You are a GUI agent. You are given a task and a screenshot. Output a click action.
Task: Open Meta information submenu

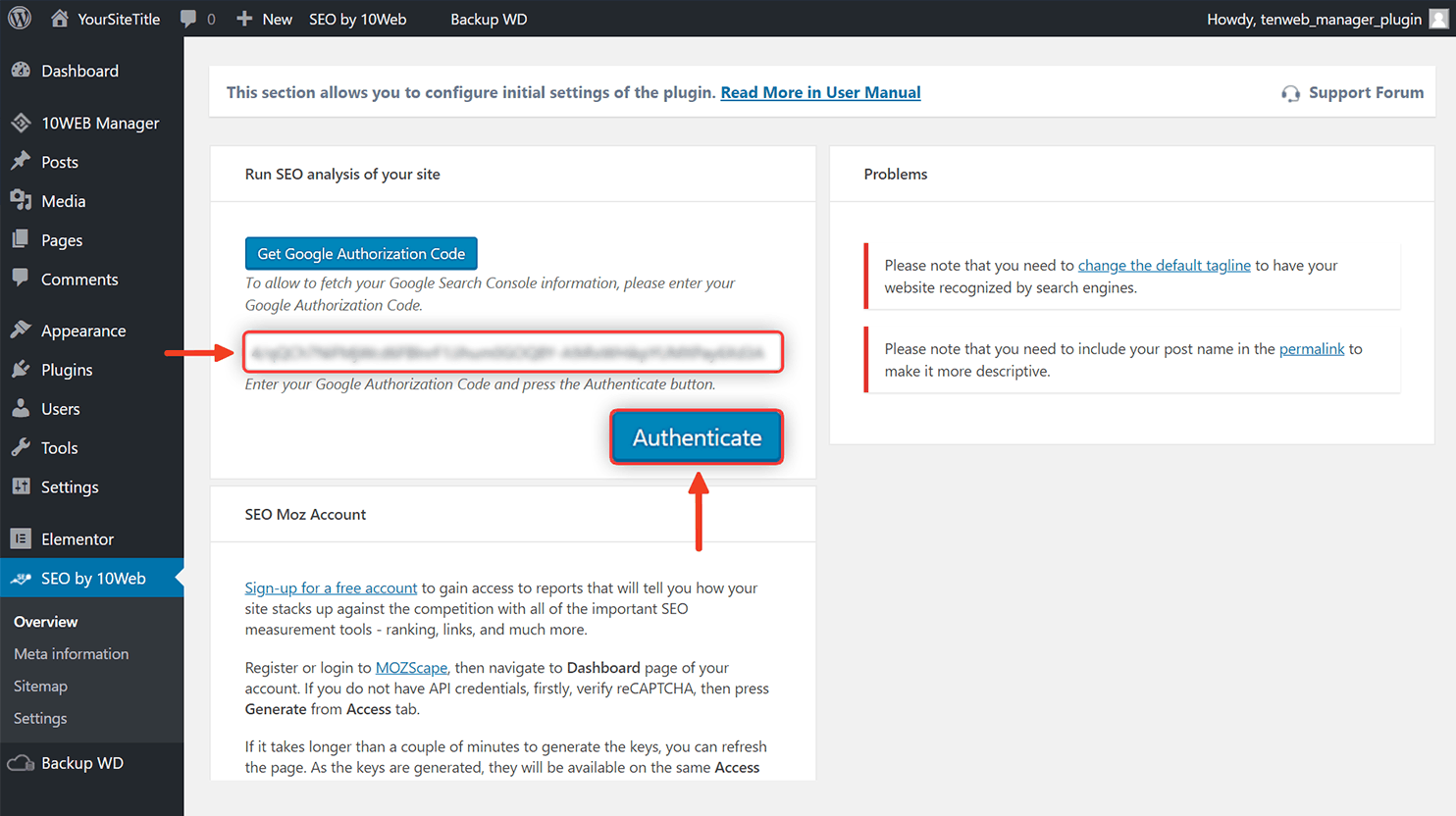pyautogui.click(x=72, y=654)
